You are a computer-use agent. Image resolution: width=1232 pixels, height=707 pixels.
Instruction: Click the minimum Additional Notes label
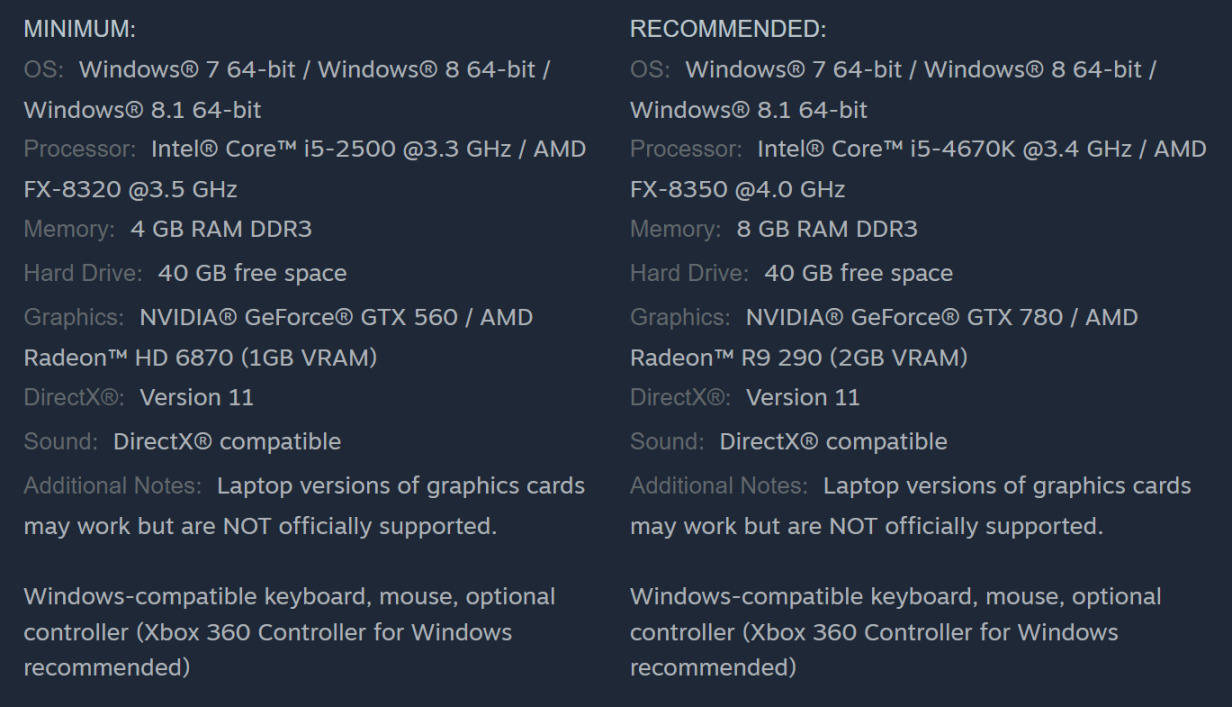tap(114, 486)
